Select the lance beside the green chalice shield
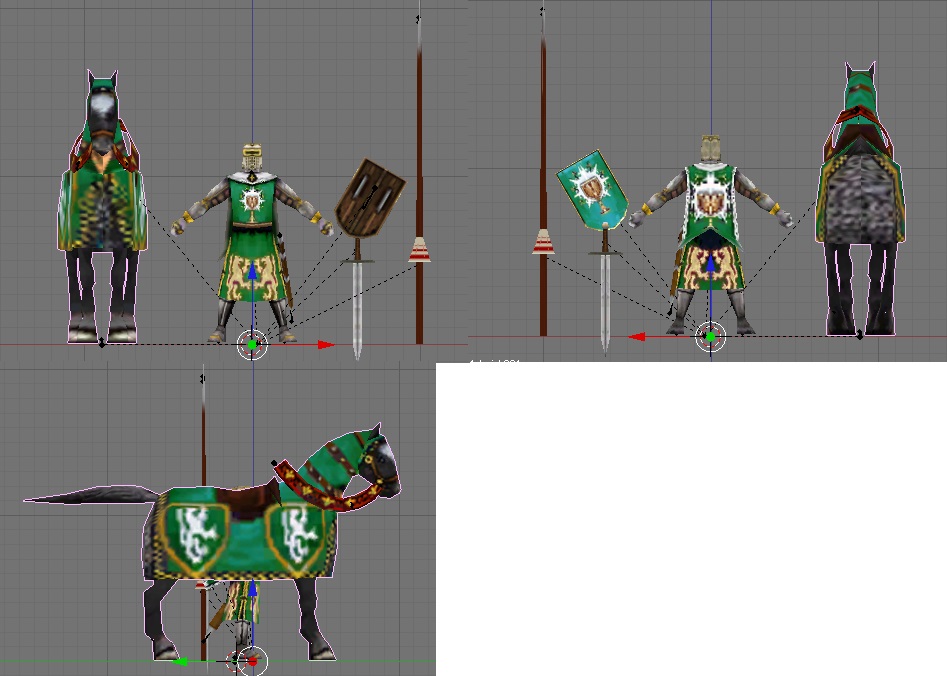The image size is (947, 676). [x=543, y=172]
